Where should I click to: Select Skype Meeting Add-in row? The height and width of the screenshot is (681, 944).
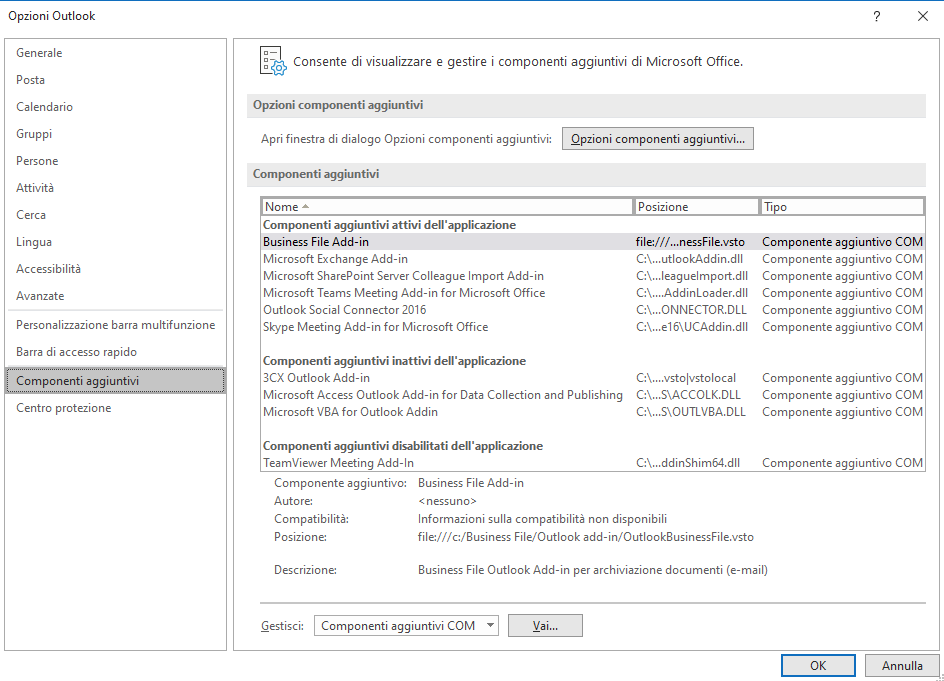point(592,327)
